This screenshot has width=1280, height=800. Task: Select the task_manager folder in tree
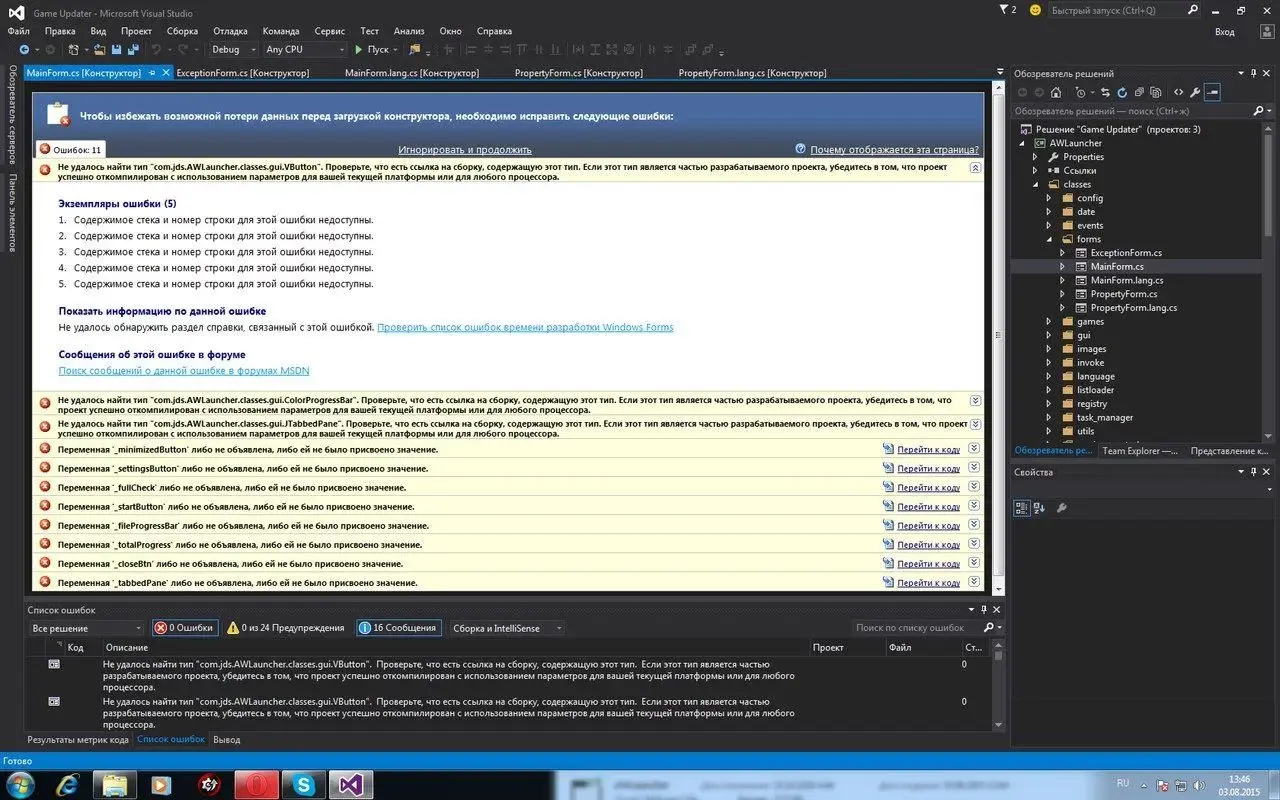pyautogui.click(x=1105, y=417)
